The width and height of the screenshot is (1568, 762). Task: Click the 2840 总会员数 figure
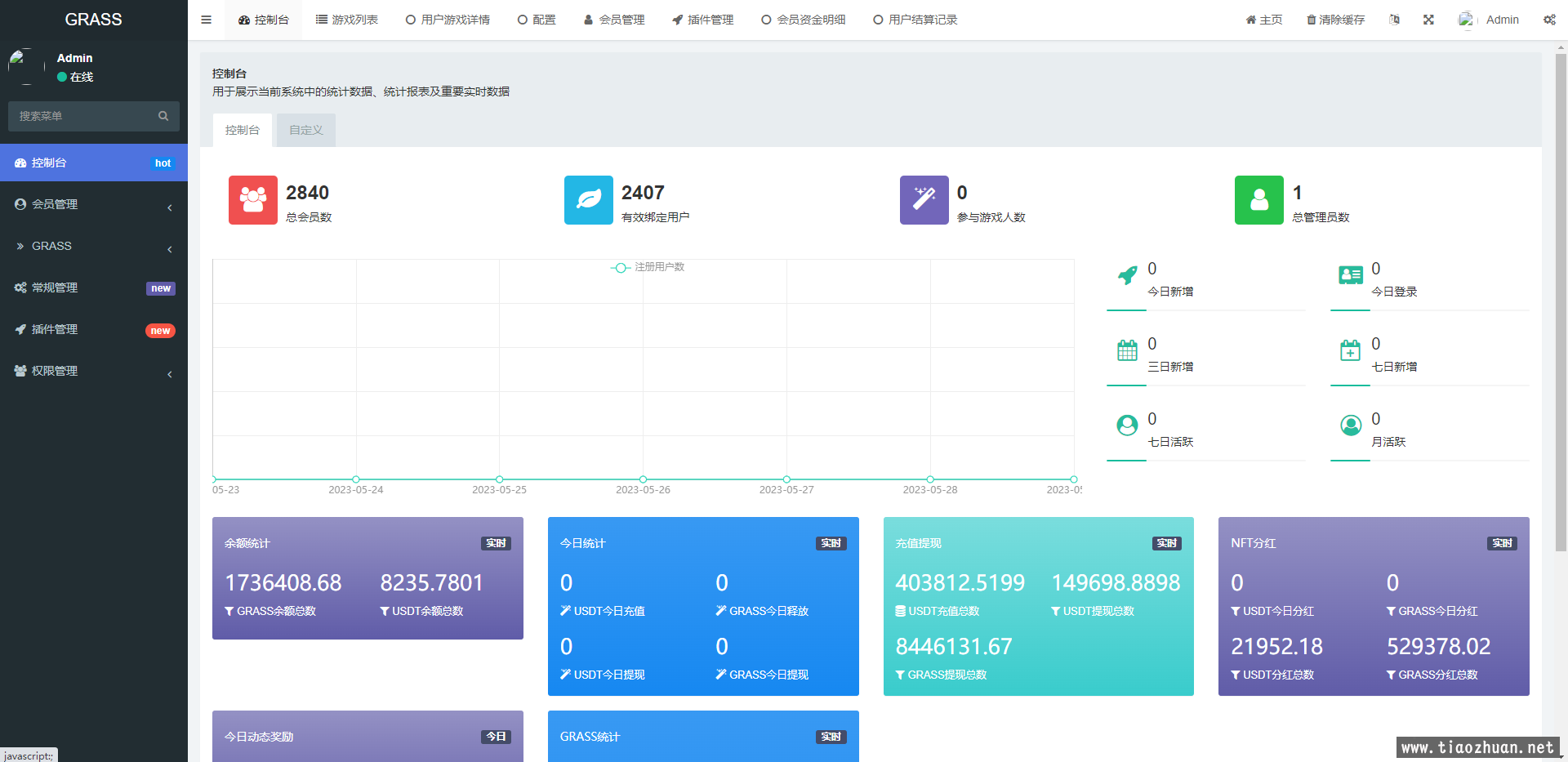pos(307,193)
